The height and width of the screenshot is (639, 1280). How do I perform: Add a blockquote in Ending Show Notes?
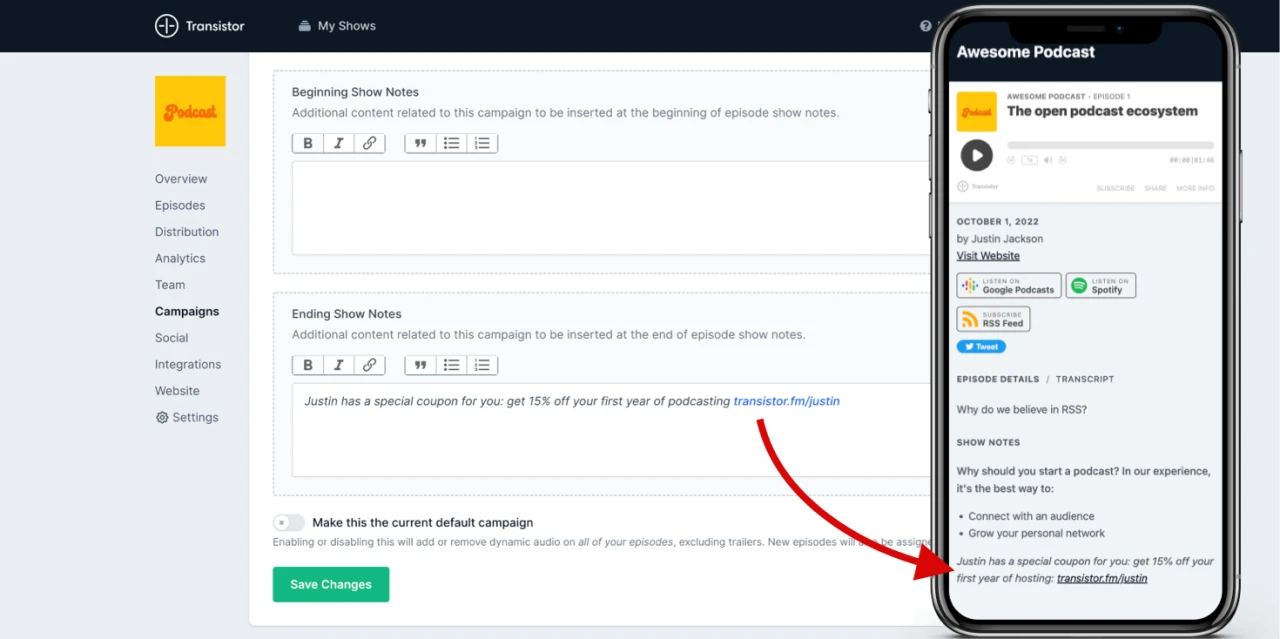pos(421,365)
